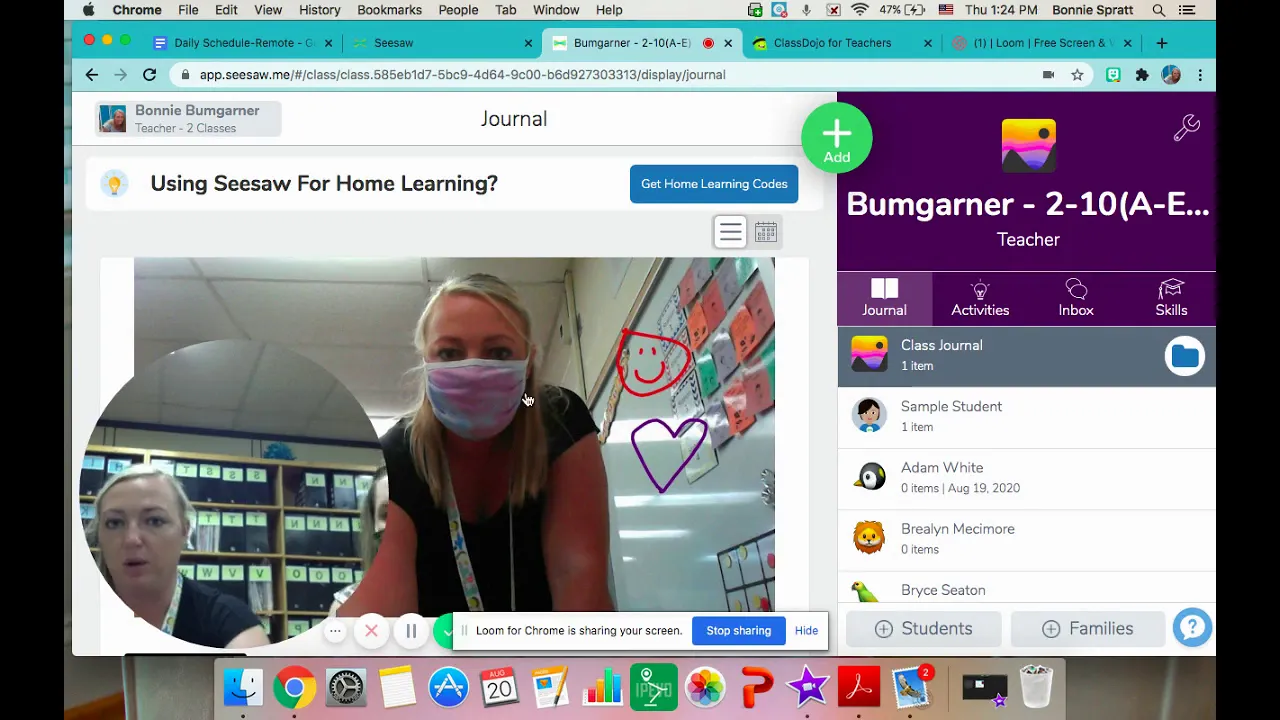Screen dimensions: 1280x720
Task: Select the Journal tab
Action: pyautogui.click(x=884, y=298)
